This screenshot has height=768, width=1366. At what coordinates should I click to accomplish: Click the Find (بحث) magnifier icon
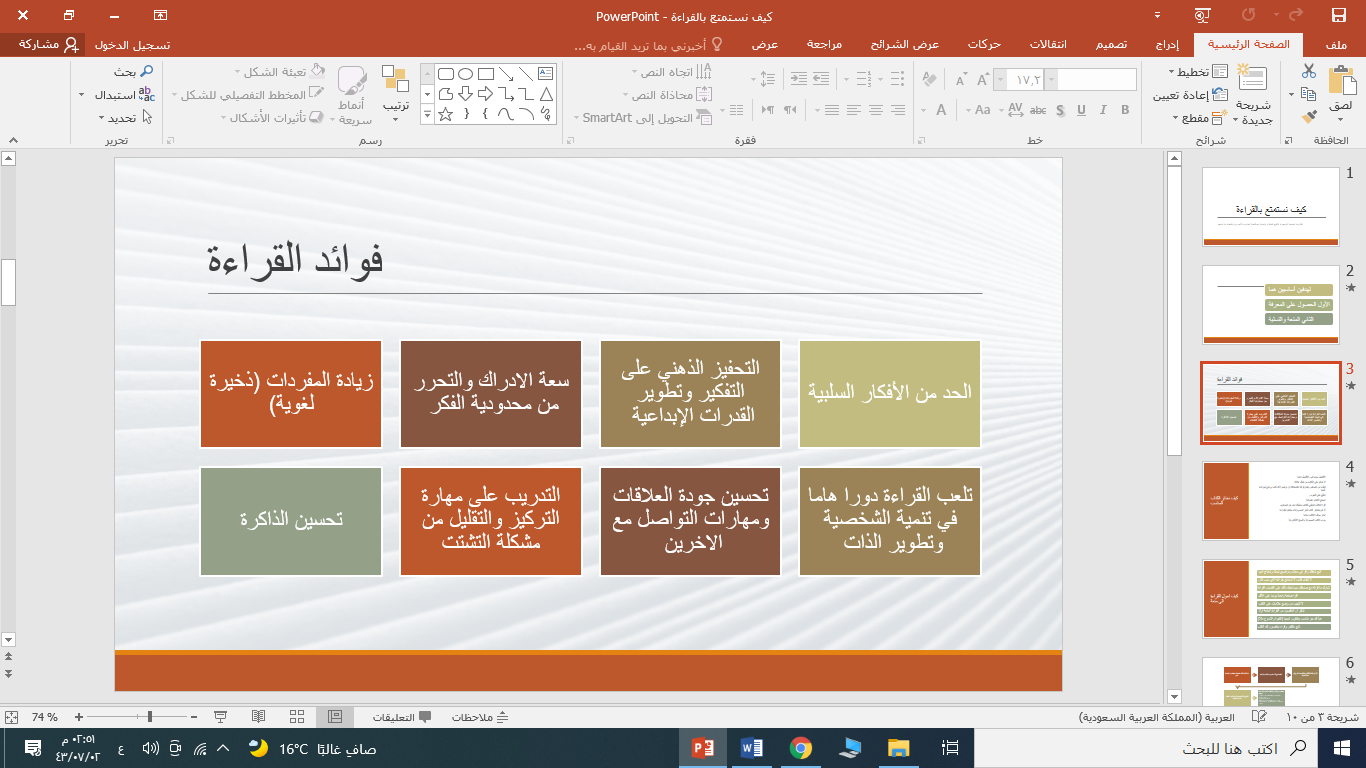point(146,72)
